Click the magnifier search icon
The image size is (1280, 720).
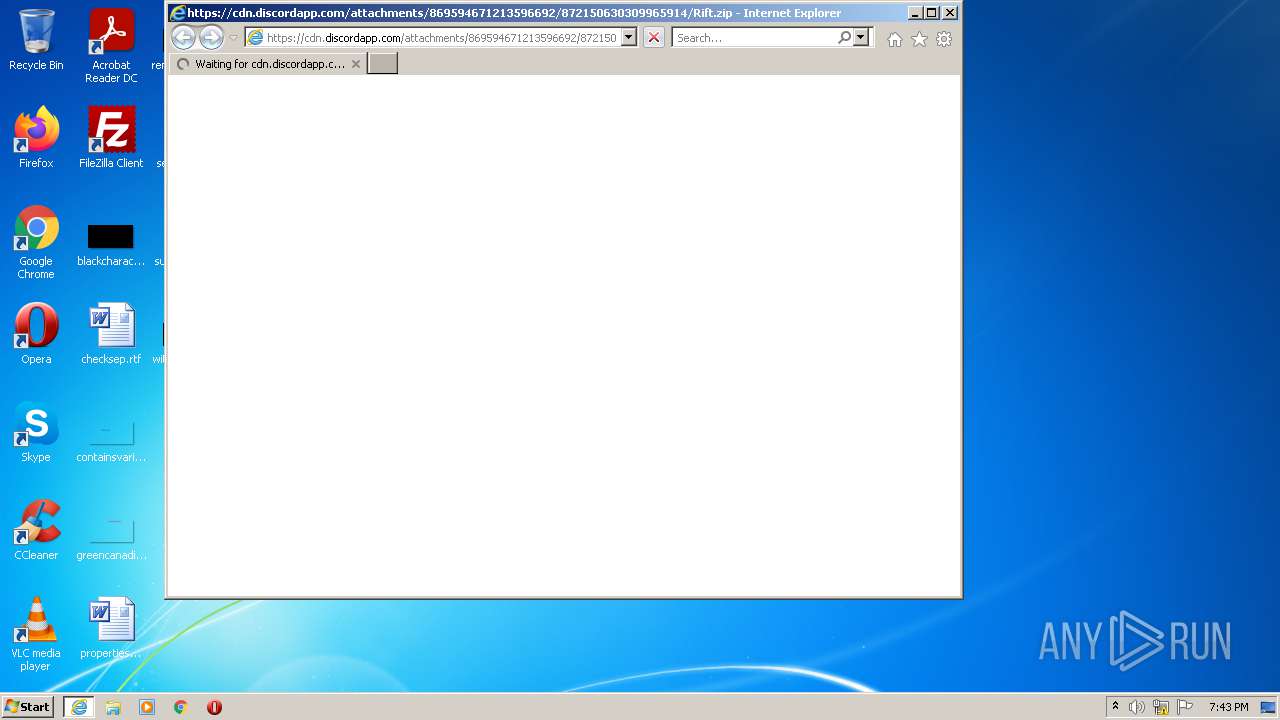(845, 38)
